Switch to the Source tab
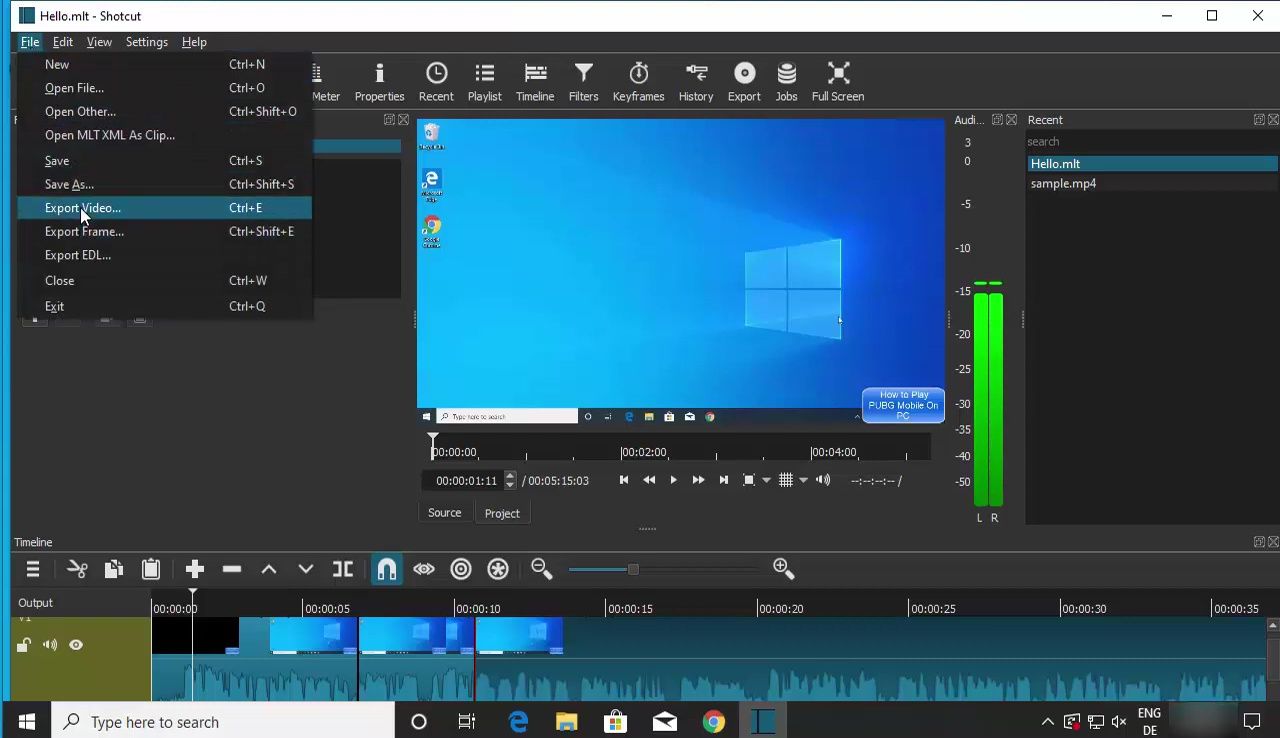Image resolution: width=1280 pixels, height=738 pixels. (x=445, y=513)
